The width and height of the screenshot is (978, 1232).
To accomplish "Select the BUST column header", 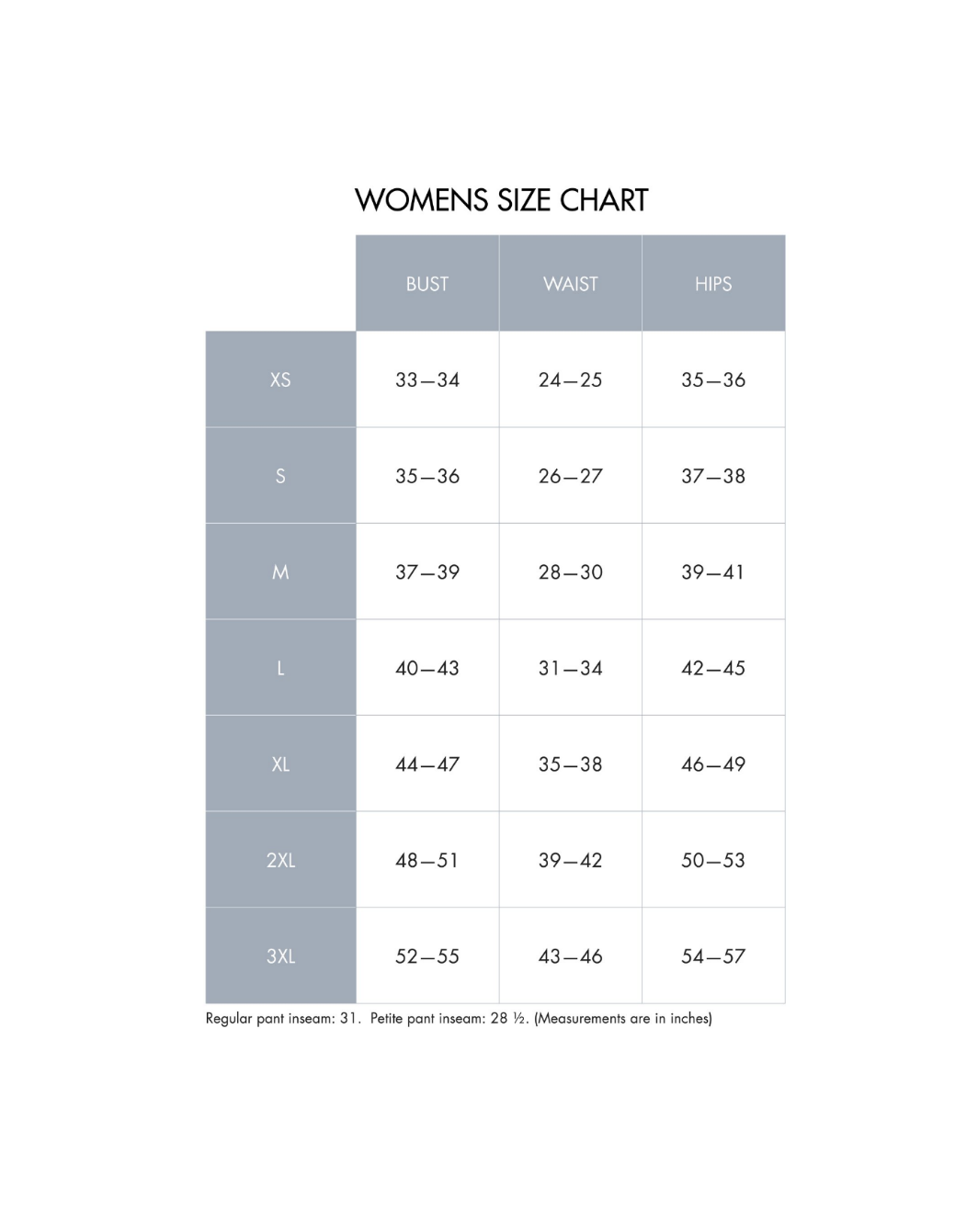I will [427, 283].
